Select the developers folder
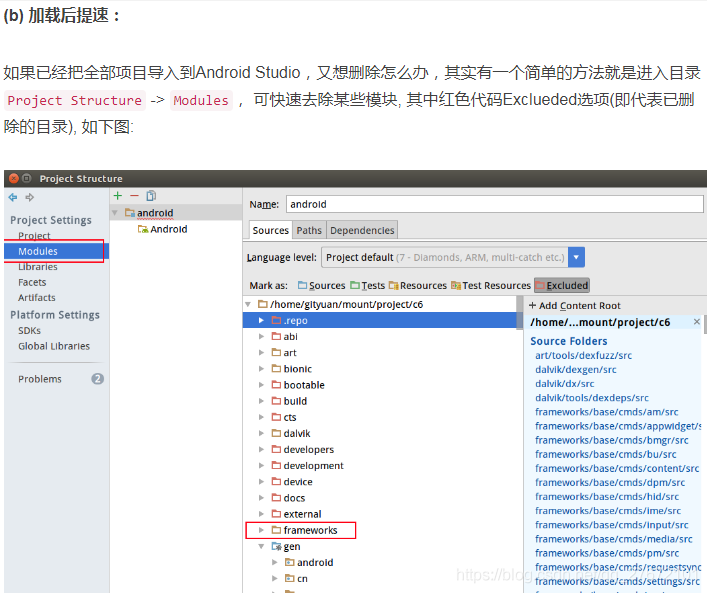 pyautogui.click(x=308, y=450)
